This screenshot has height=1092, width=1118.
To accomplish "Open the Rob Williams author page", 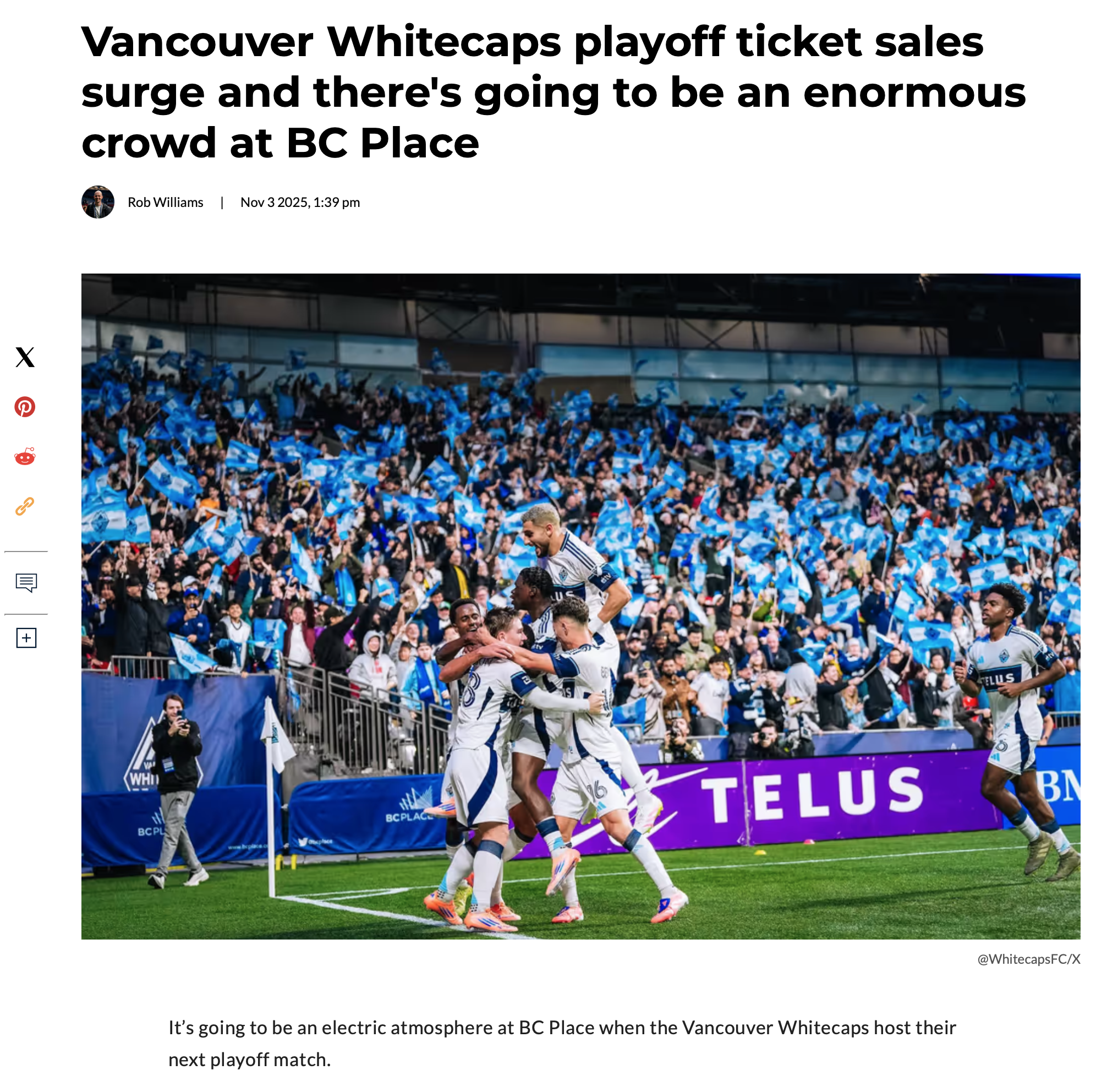I will click(x=165, y=203).
